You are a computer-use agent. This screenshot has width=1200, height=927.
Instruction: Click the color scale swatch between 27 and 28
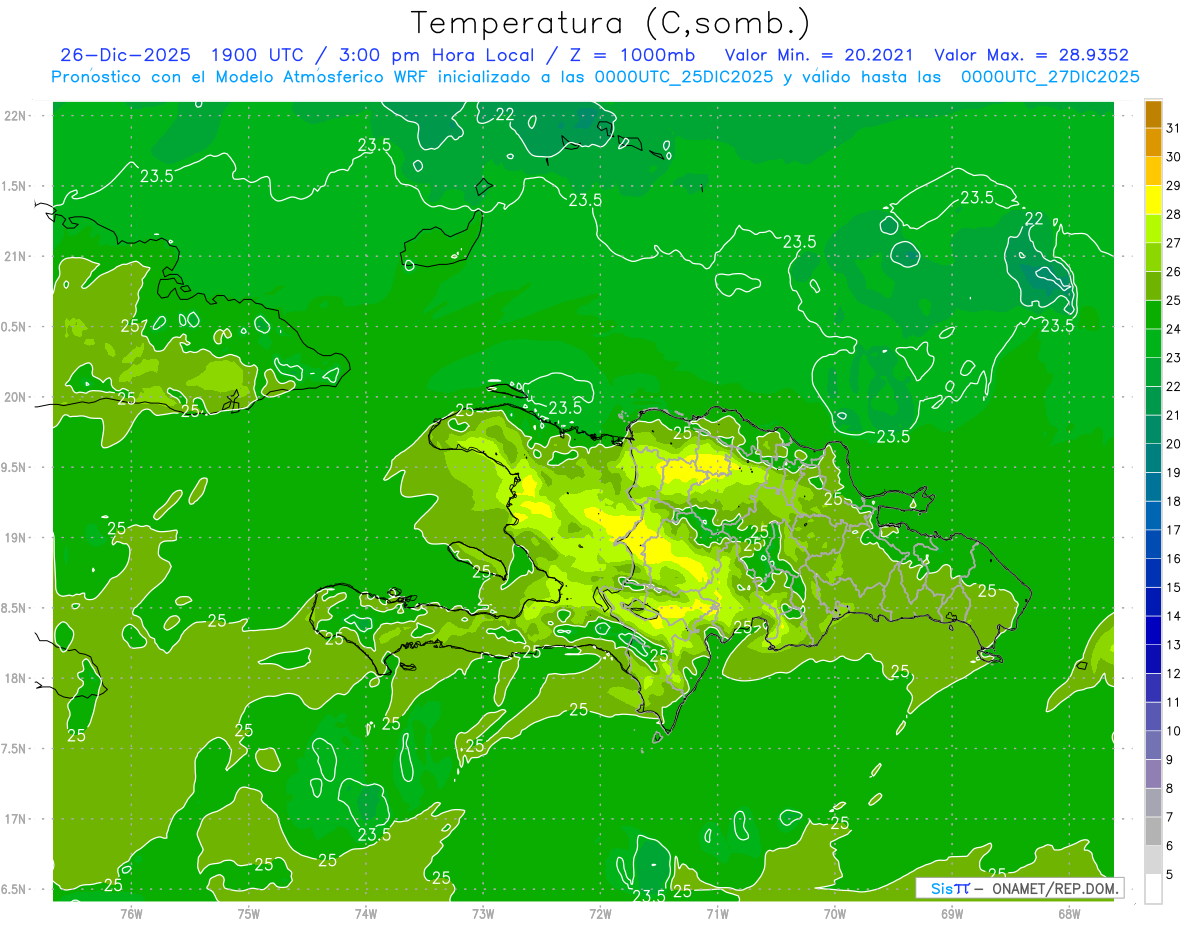(x=1153, y=227)
